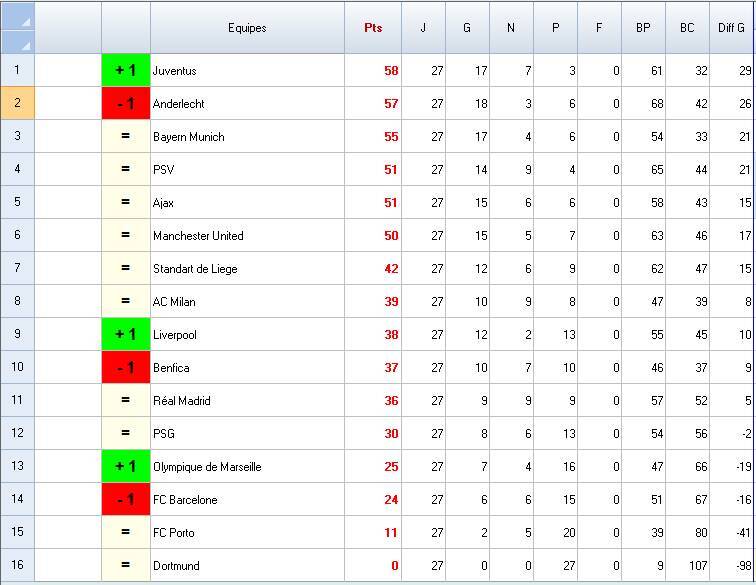Click Juventus points value 58
Viewport: 756px width, 585px height.
(390, 71)
